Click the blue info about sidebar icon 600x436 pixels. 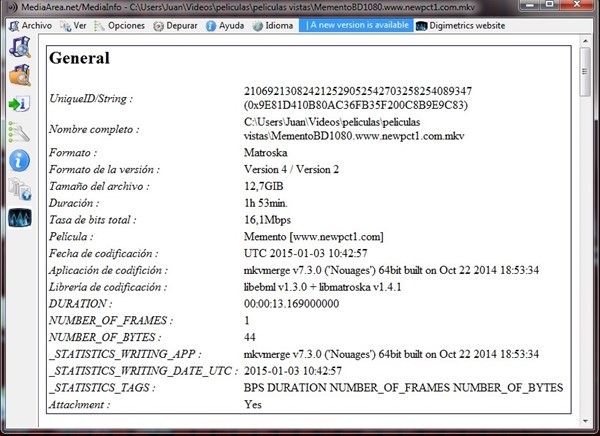(x=20, y=160)
